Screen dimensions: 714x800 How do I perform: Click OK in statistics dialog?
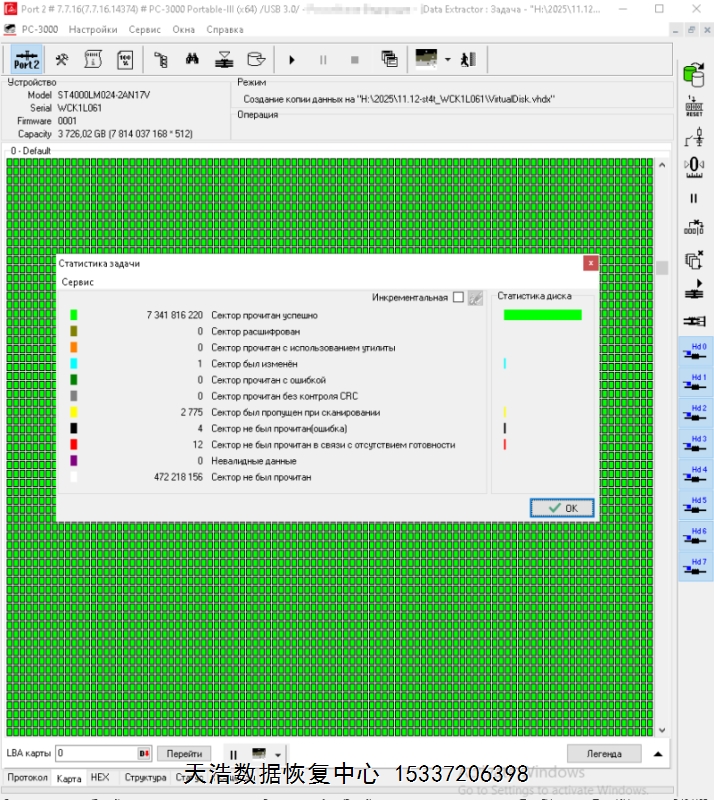click(x=562, y=508)
